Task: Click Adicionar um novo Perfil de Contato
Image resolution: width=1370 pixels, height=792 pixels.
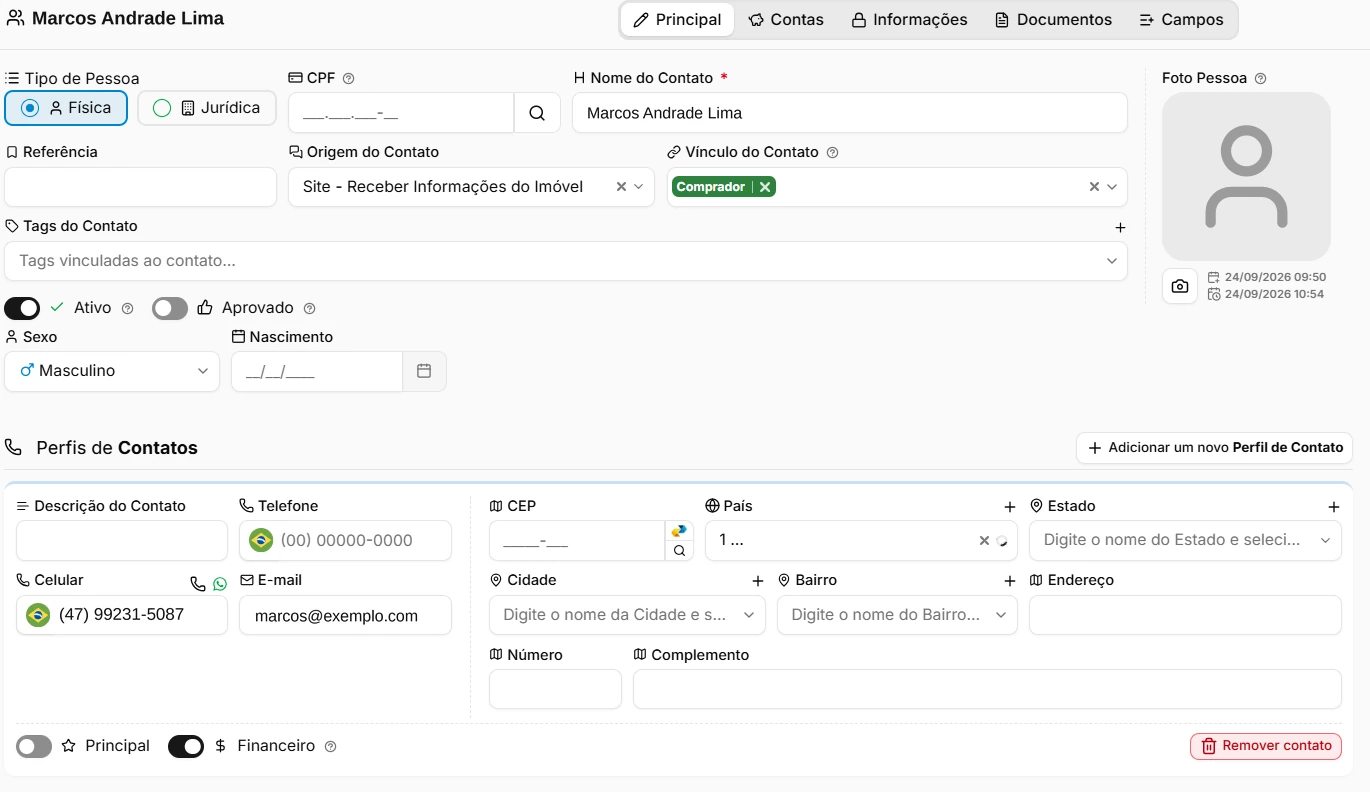Action: [1215, 448]
